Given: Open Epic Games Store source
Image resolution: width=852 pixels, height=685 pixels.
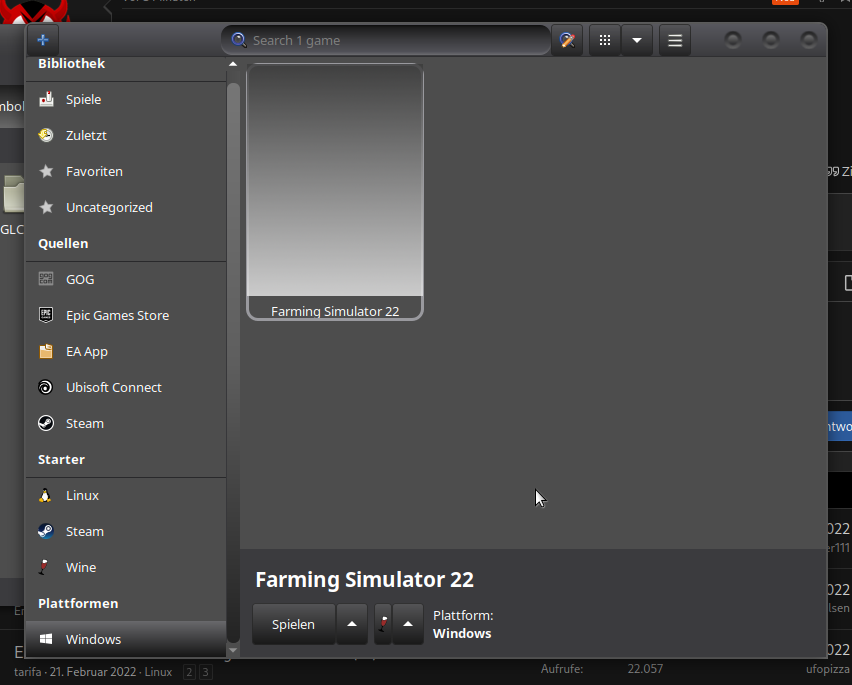Looking at the screenshot, I should click(126, 315).
